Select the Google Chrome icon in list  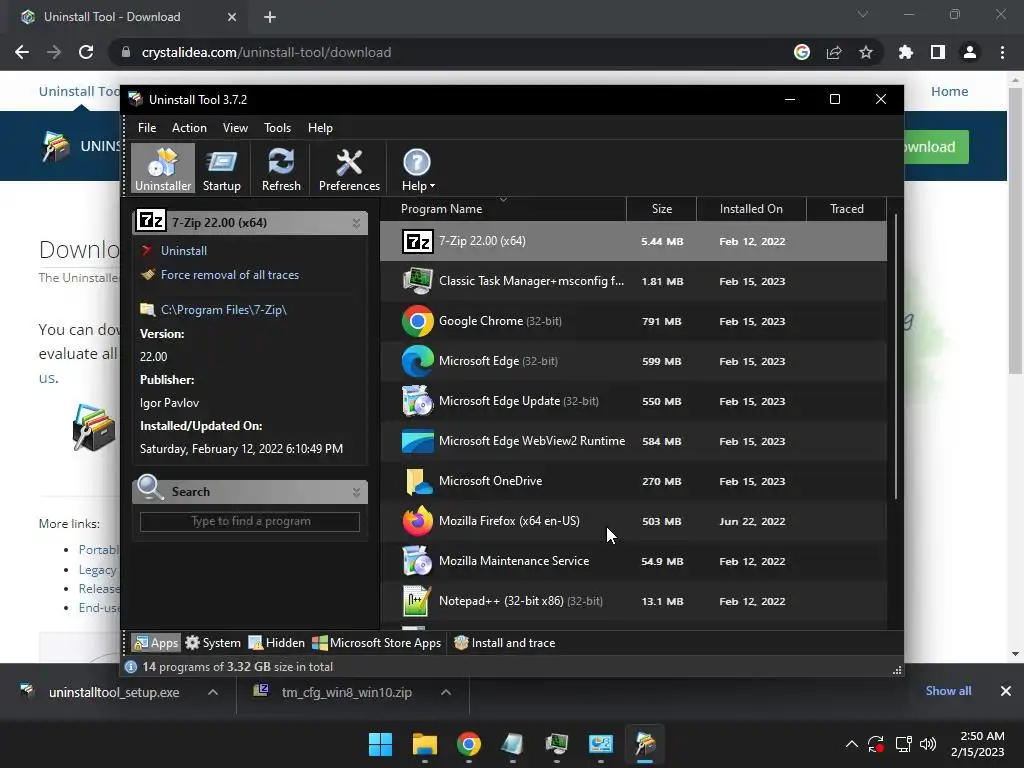(417, 321)
